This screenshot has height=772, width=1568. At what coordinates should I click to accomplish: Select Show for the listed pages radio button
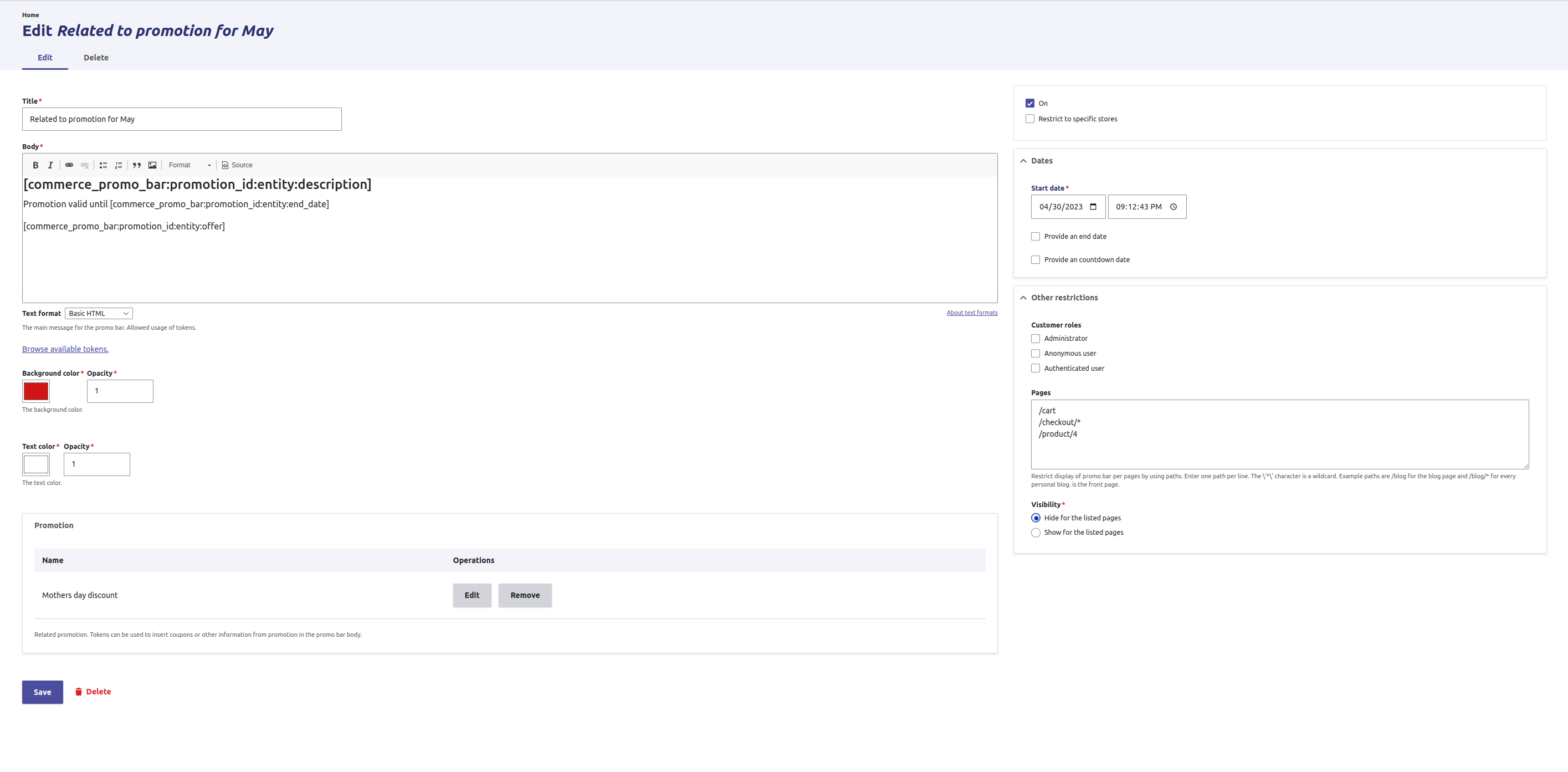tap(1036, 532)
